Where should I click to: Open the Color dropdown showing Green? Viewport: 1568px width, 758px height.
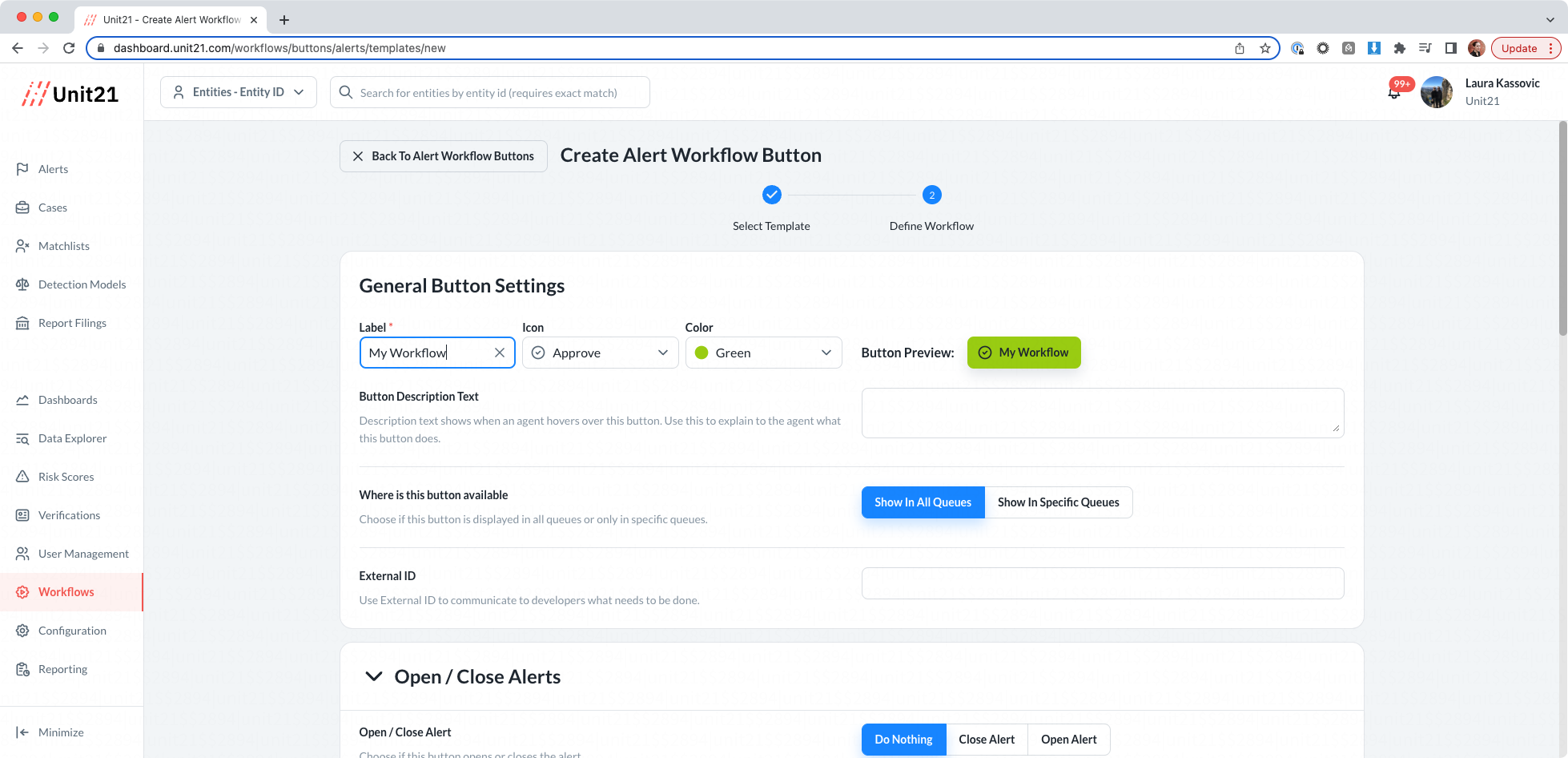pyautogui.click(x=763, y=353)
